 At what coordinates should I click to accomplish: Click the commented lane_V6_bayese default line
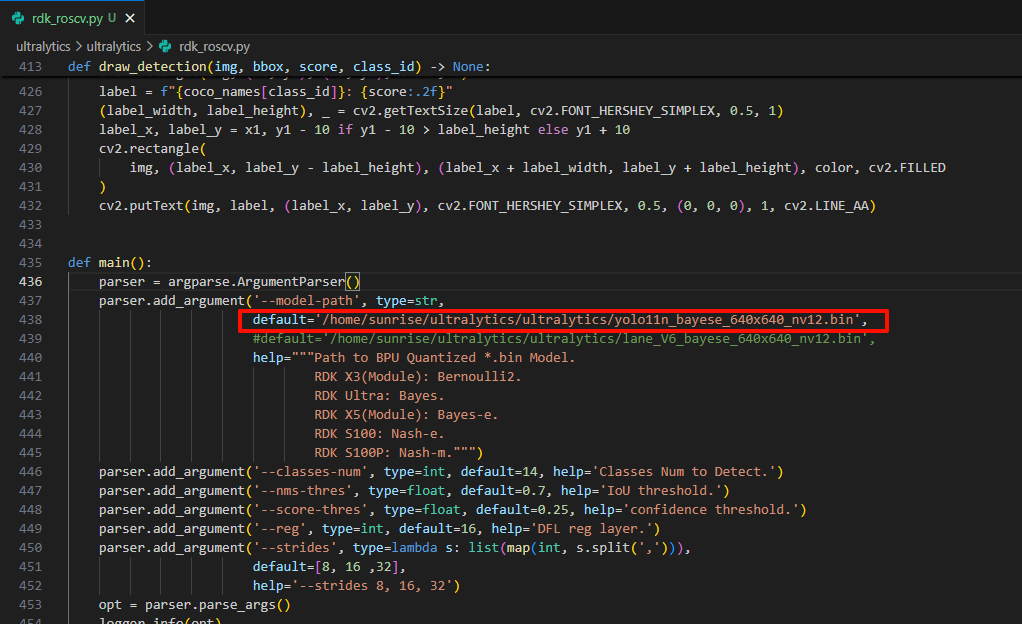[564, 338]
